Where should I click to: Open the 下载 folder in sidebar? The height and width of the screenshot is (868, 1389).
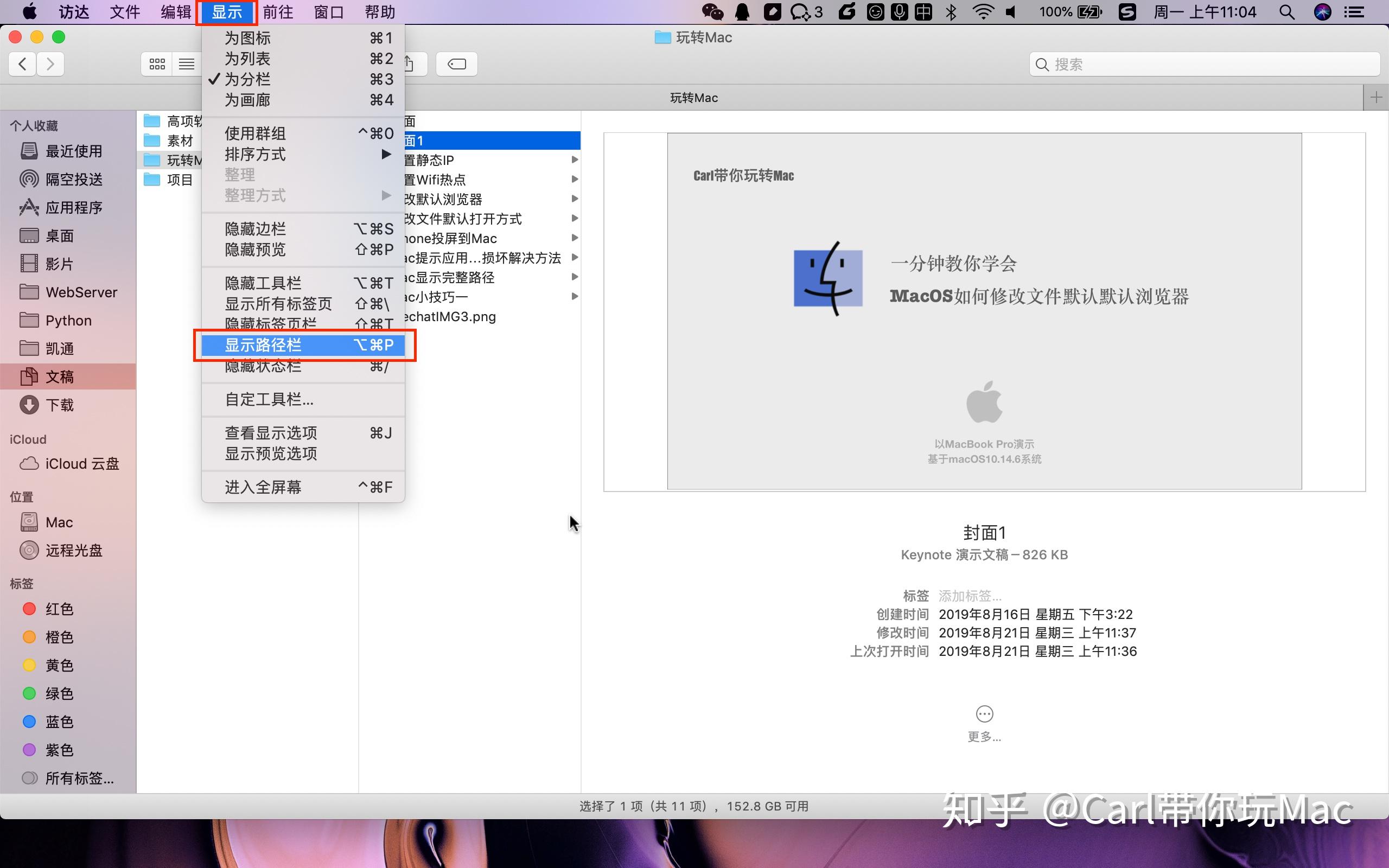[x=59, y=405]
